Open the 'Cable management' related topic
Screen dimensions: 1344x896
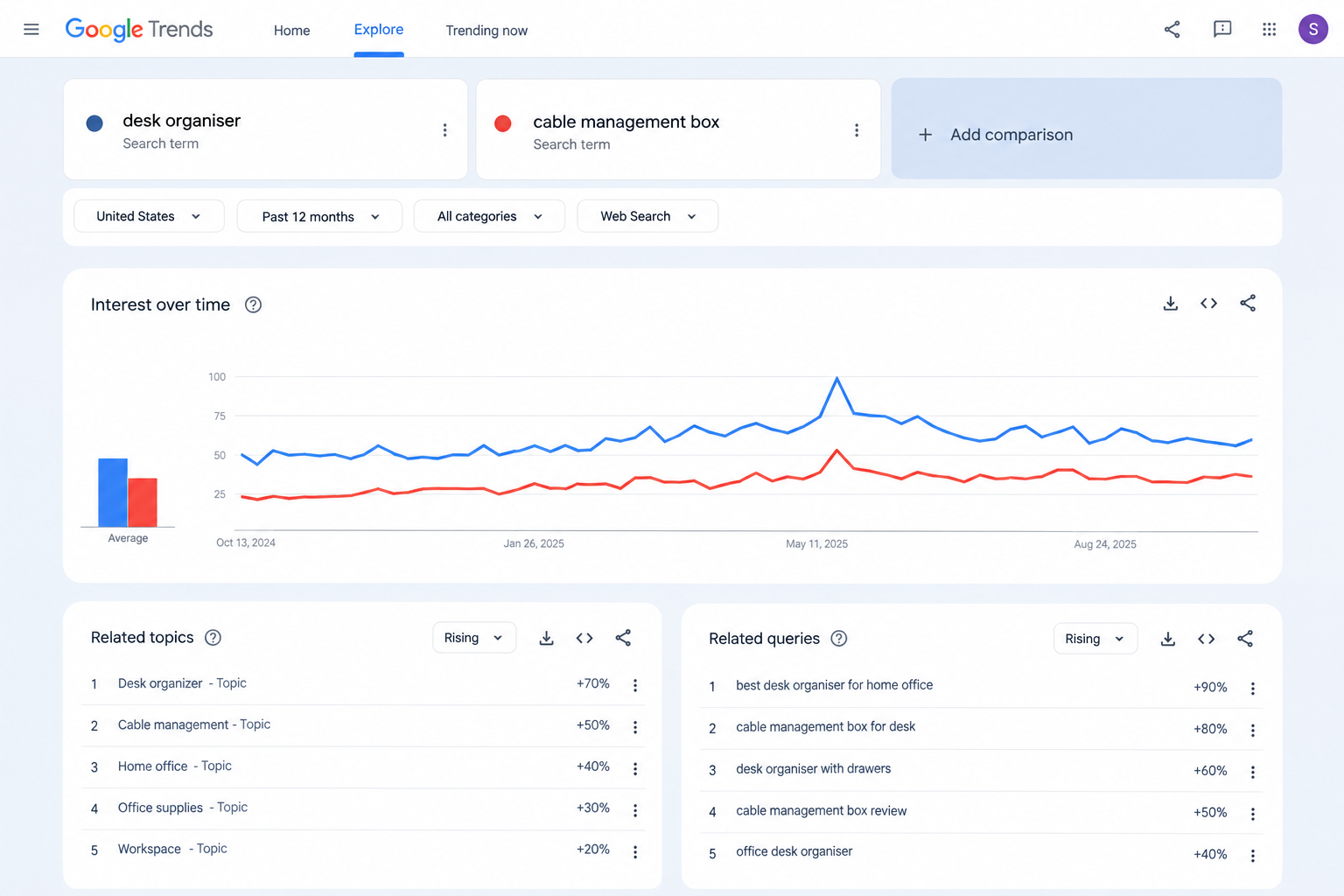[194, 724]
